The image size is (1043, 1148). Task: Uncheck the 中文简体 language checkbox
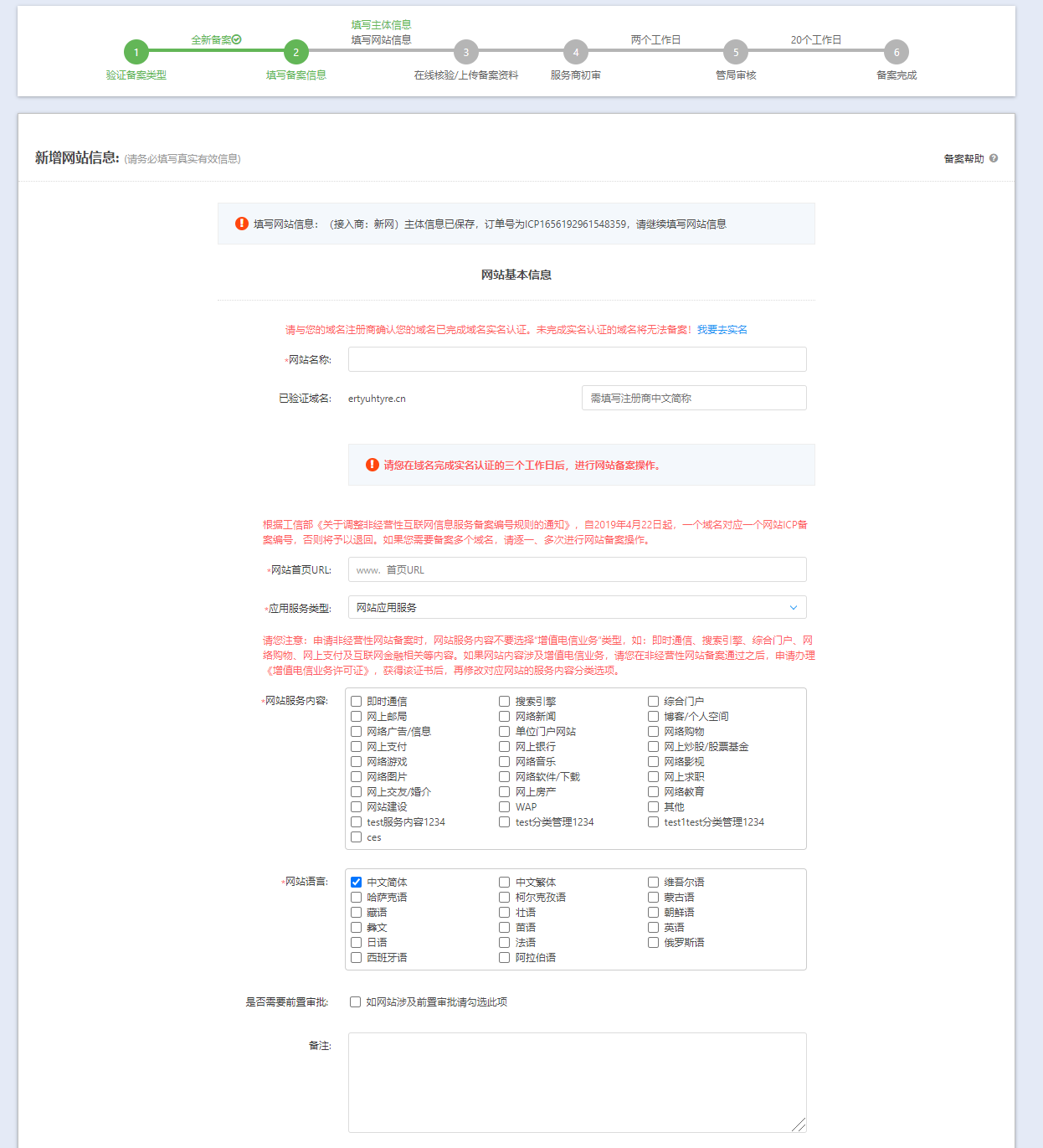tap(357, 883)
